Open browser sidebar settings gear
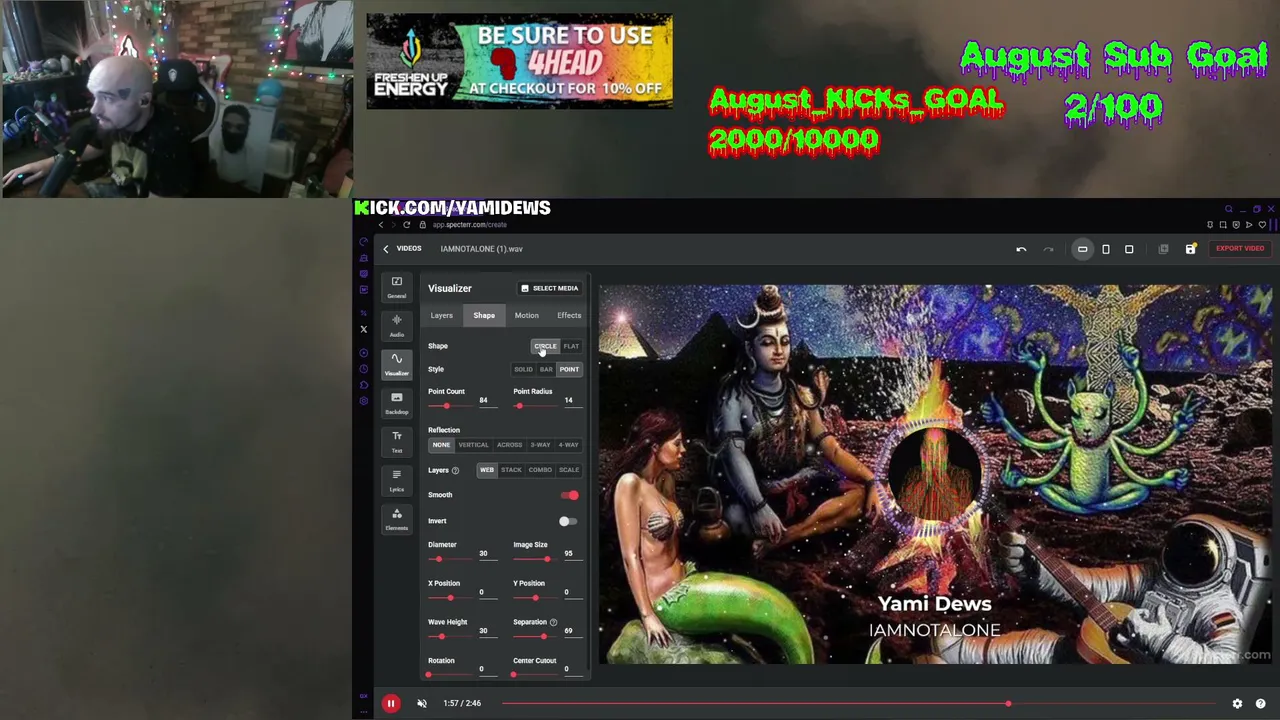The width and height of the screenshot is (1280, 720). point(363,400)
